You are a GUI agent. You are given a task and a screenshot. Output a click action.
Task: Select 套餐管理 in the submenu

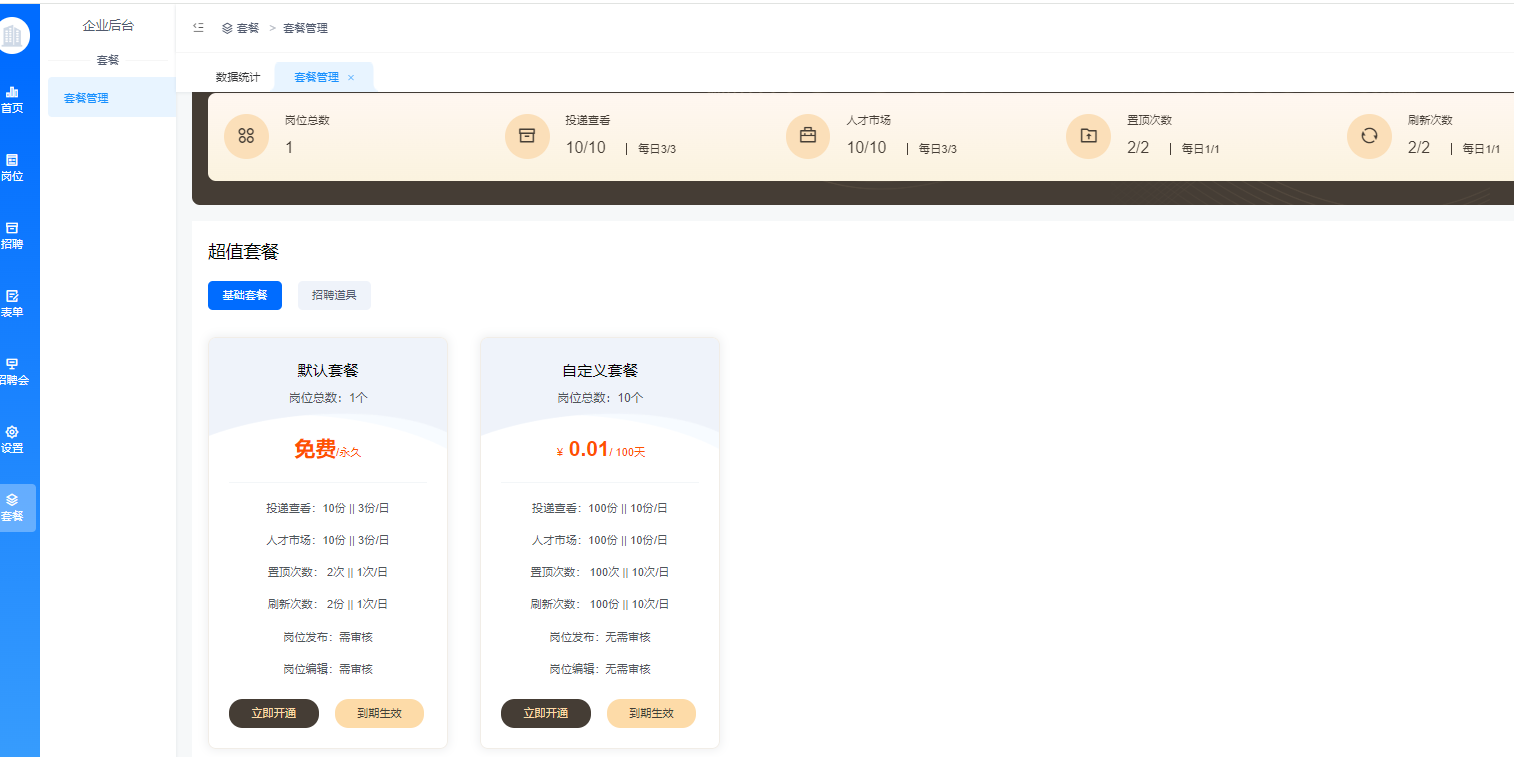pyautogui.click(x=87, y=98)
